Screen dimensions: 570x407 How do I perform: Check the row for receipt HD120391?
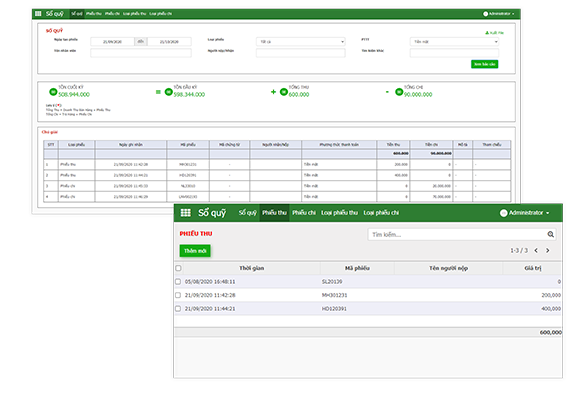(178, 309)
